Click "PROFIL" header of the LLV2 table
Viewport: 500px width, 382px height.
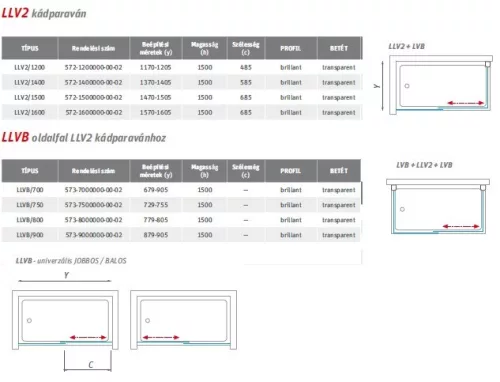pyautogui.click(x=290, y=48)
